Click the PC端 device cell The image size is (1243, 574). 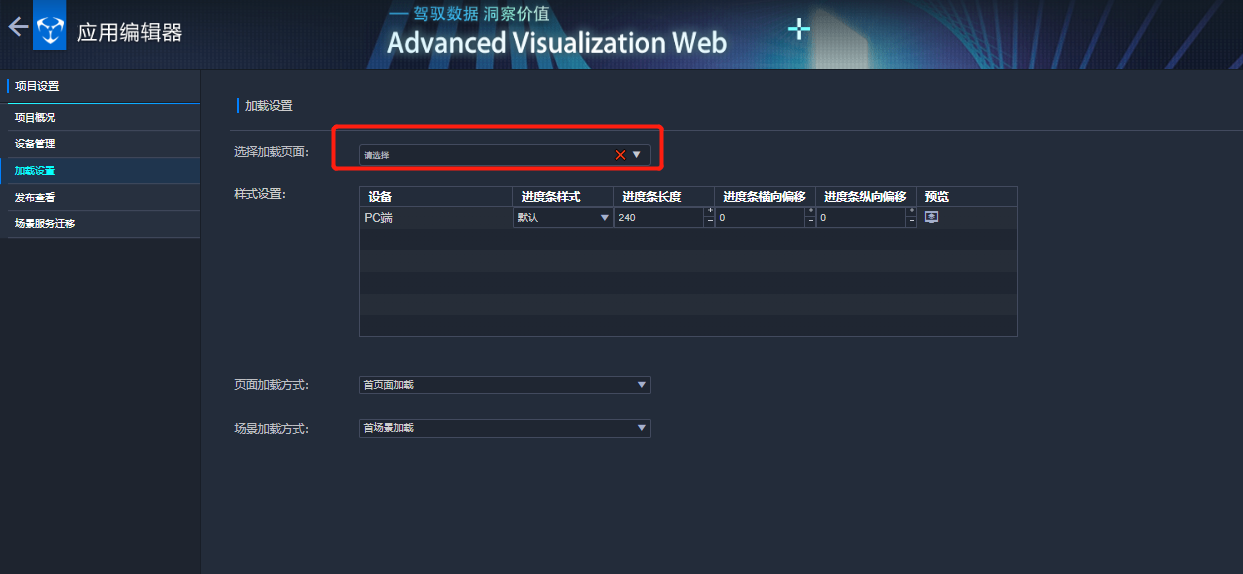pos(436,217)
